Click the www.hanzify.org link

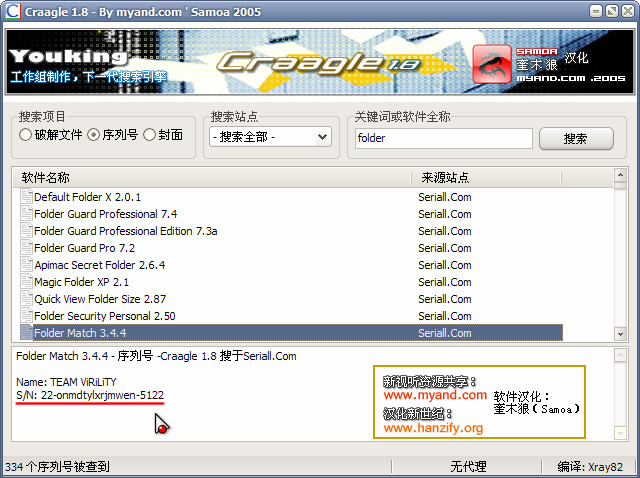433,427
